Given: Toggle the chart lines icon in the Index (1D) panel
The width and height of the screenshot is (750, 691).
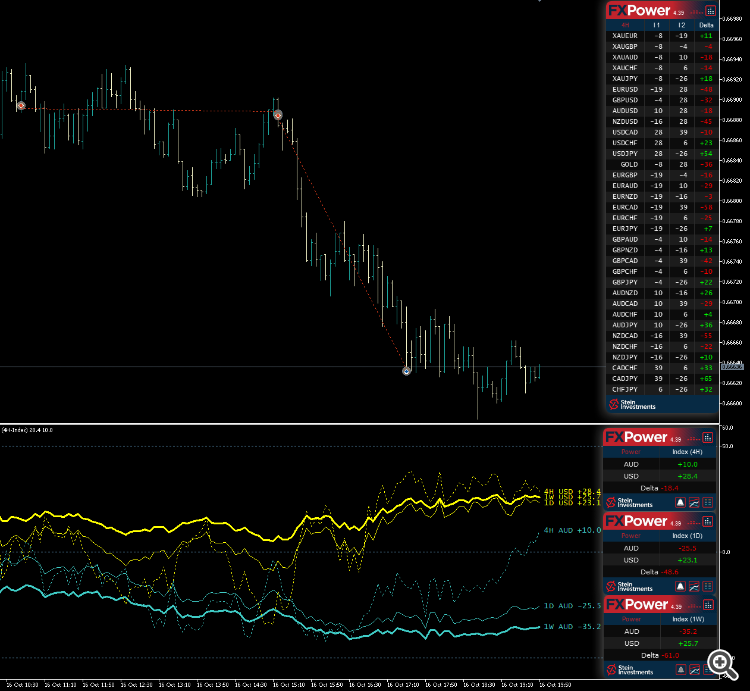Looking at the screenshot, I should click(x=694, y=586).
